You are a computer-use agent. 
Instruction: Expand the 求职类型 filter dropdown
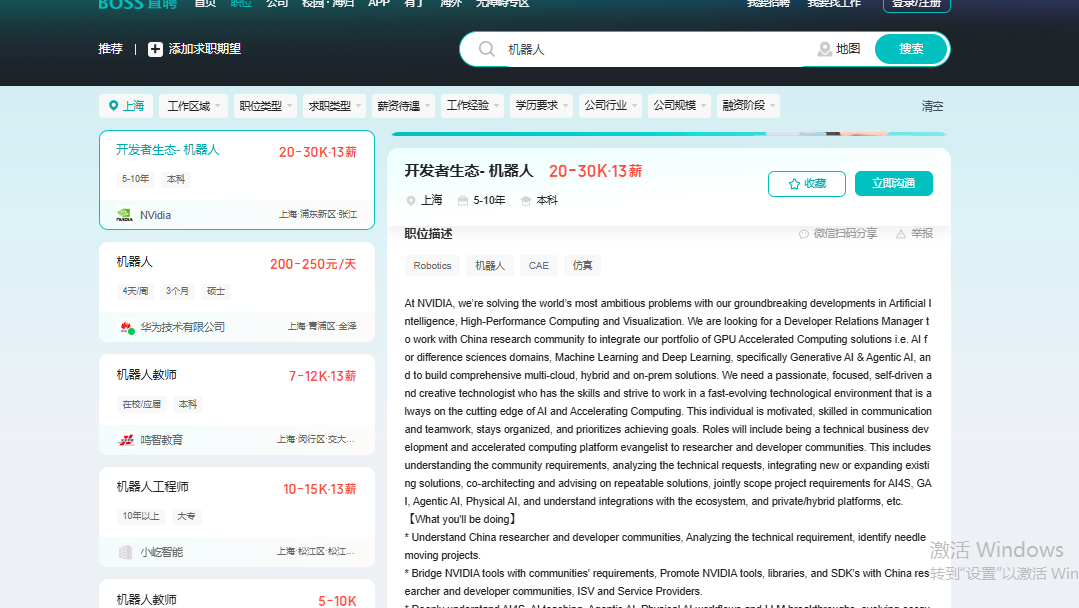[334, 105]
